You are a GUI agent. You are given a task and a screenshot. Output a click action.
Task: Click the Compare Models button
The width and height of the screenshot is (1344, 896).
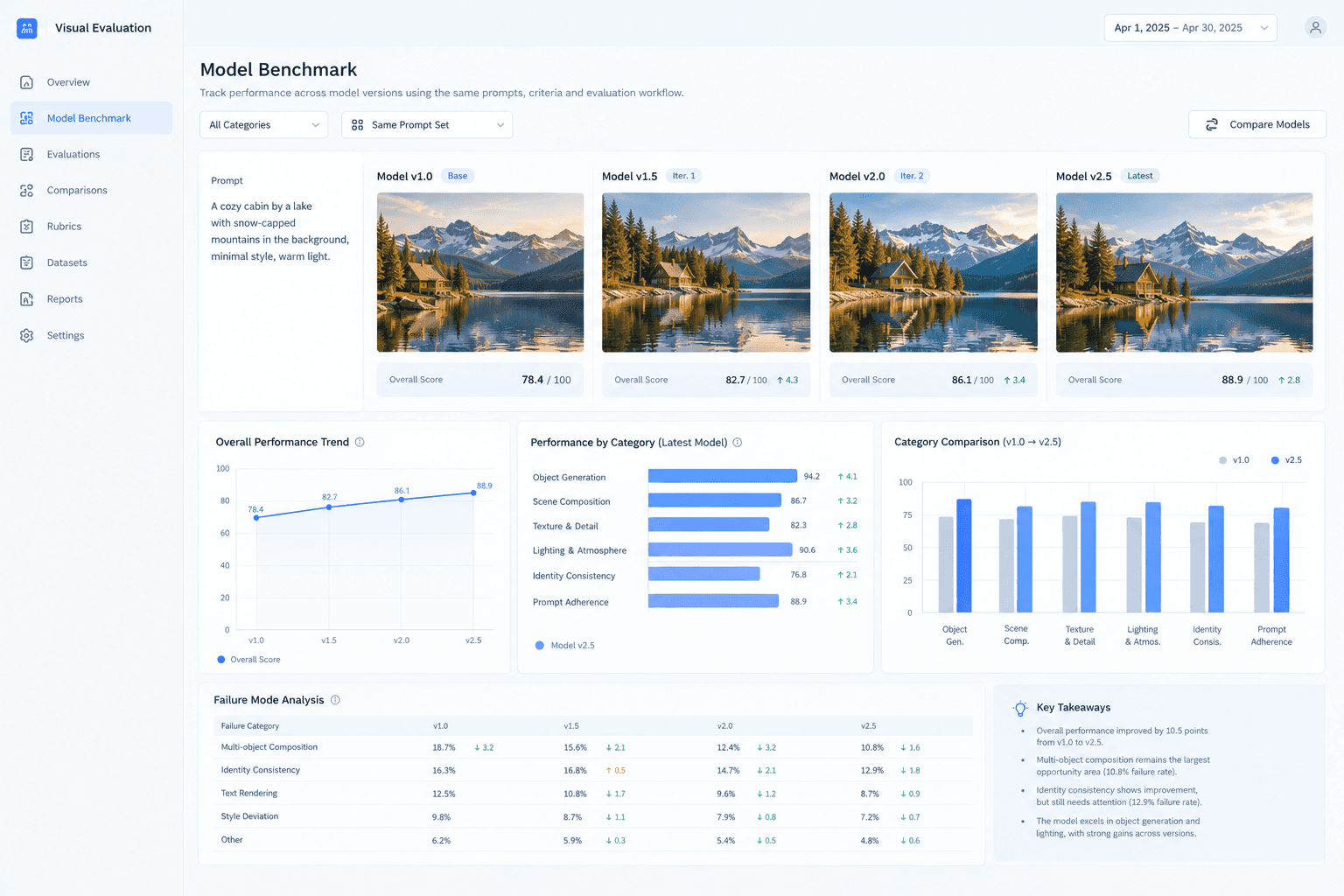click(1256, 124)
